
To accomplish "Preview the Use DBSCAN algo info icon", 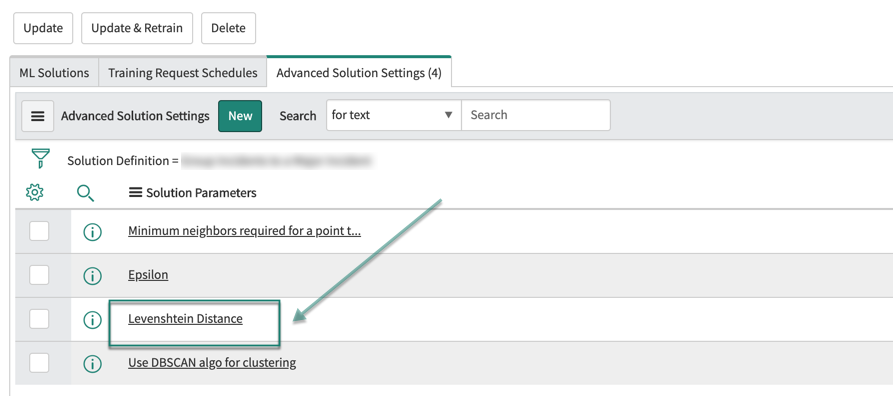I will [x=92, y=364].
